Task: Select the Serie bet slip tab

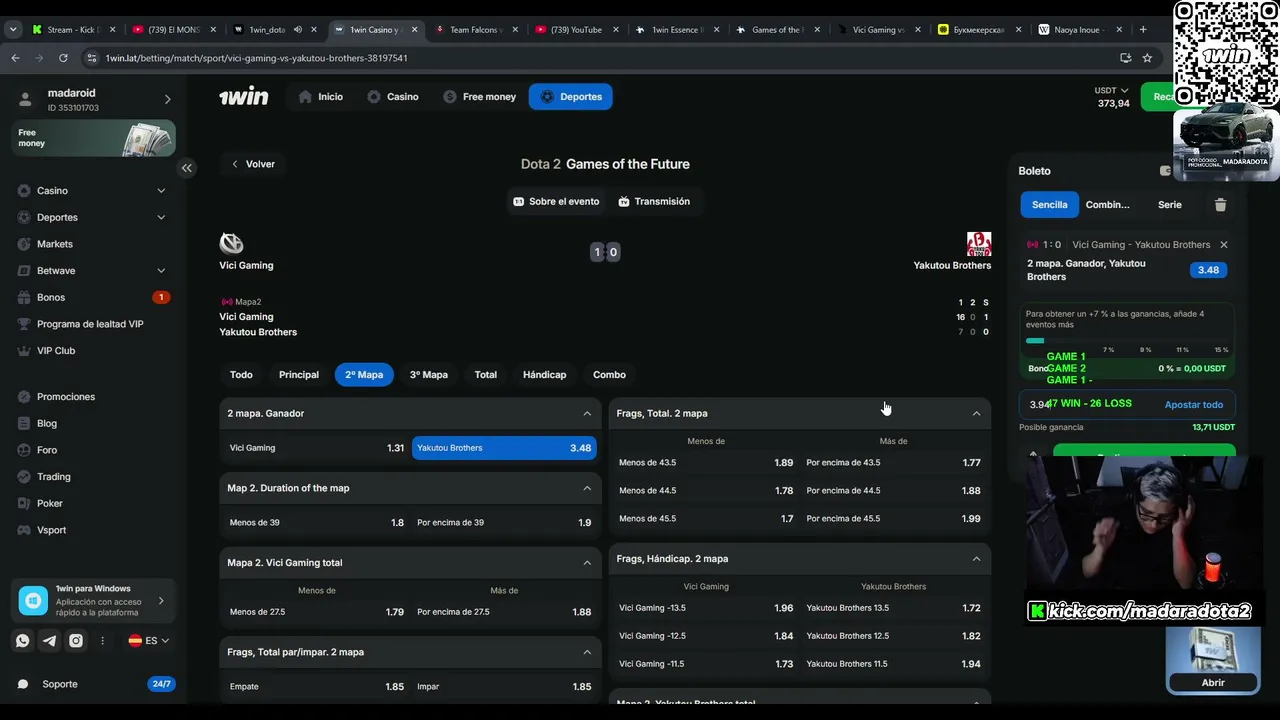Action: pyautogui.click(x=1170, y=205)
